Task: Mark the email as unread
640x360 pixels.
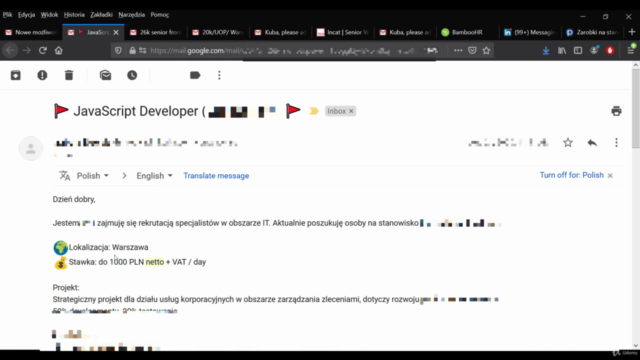Action: (x=105, y=75)
